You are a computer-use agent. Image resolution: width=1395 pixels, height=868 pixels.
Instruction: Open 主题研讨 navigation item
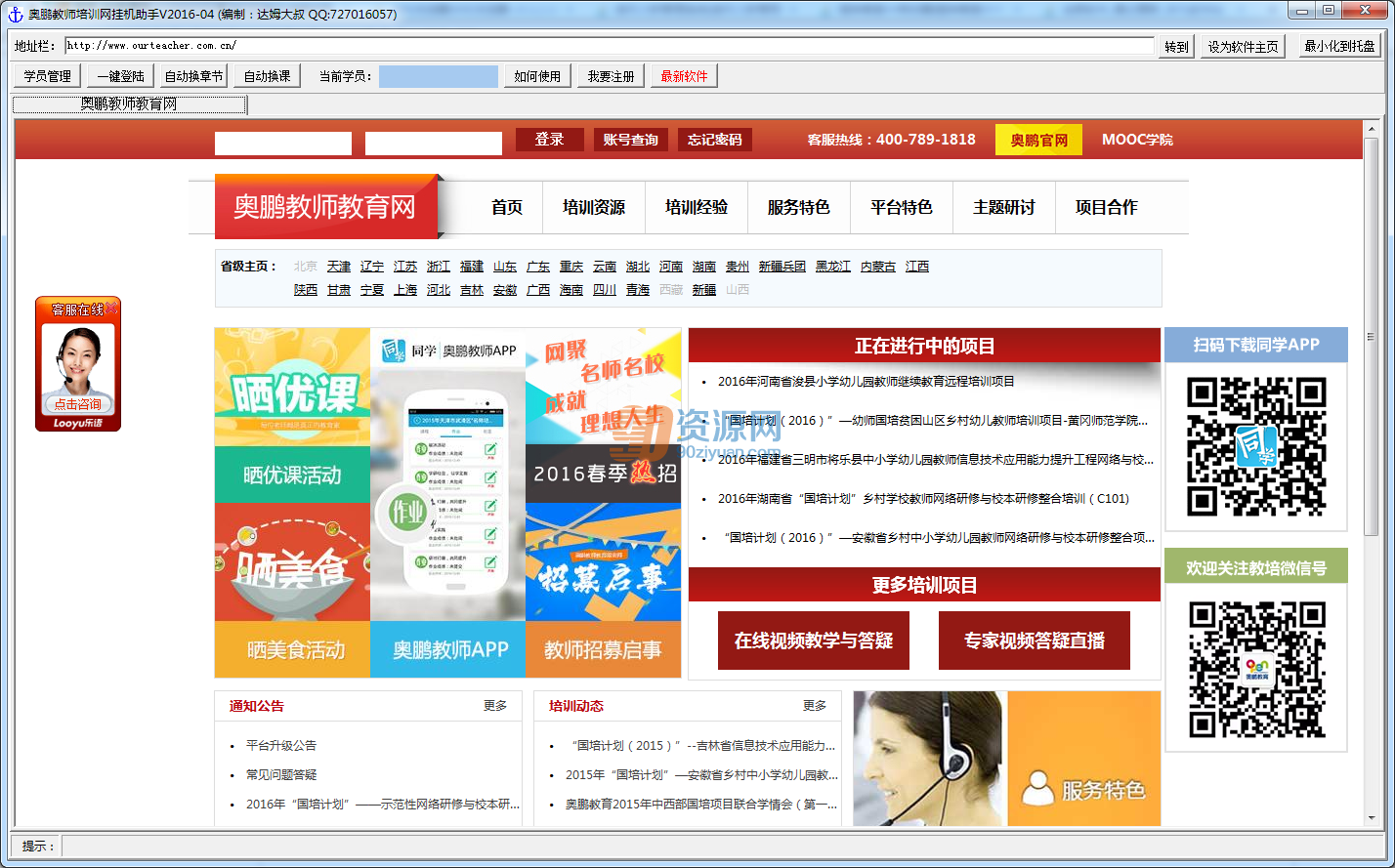click(x=1004, y=207)
